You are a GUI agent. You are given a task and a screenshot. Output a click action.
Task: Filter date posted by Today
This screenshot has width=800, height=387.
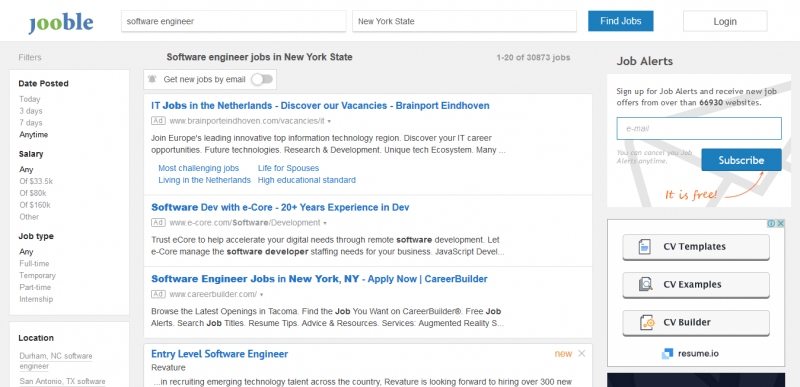pyautogui.click(x=30, y=99)
